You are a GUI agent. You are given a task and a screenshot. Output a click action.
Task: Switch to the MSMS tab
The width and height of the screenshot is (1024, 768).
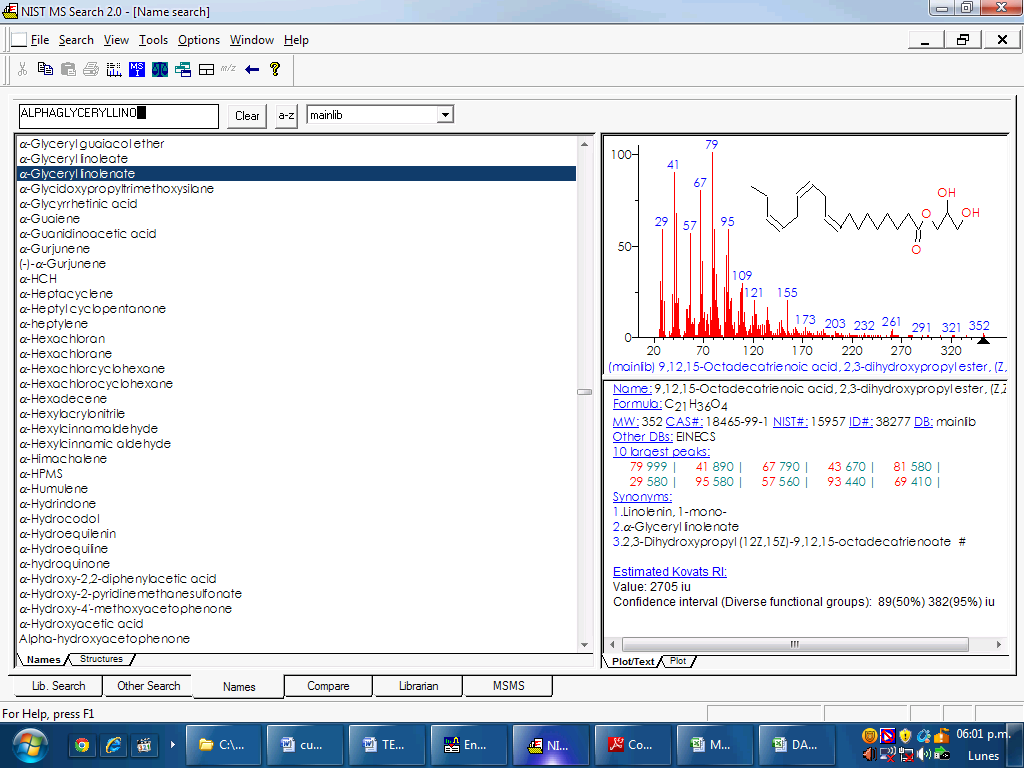(x=508, y=686)
